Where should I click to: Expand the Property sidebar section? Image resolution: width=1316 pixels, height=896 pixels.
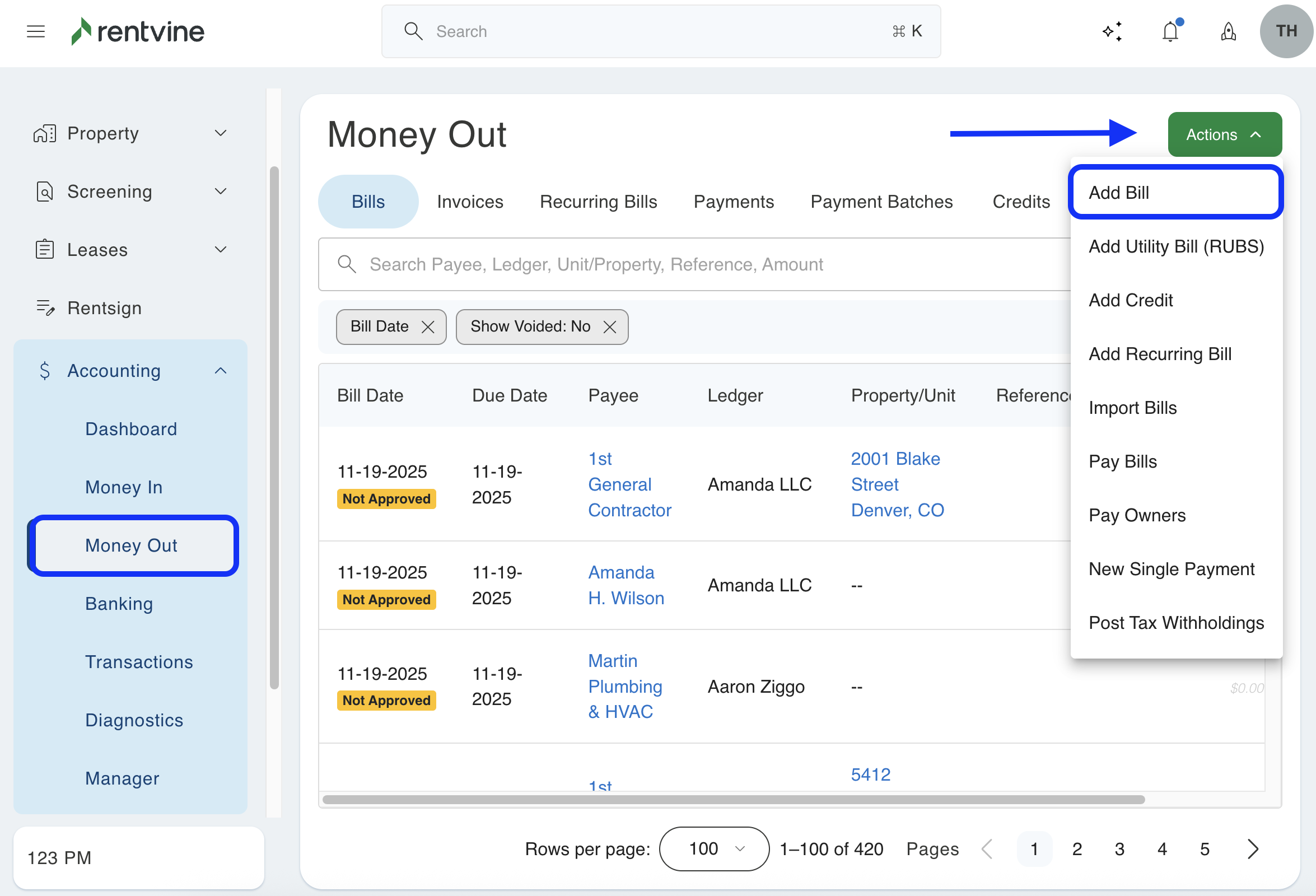(x=130, y=133)
